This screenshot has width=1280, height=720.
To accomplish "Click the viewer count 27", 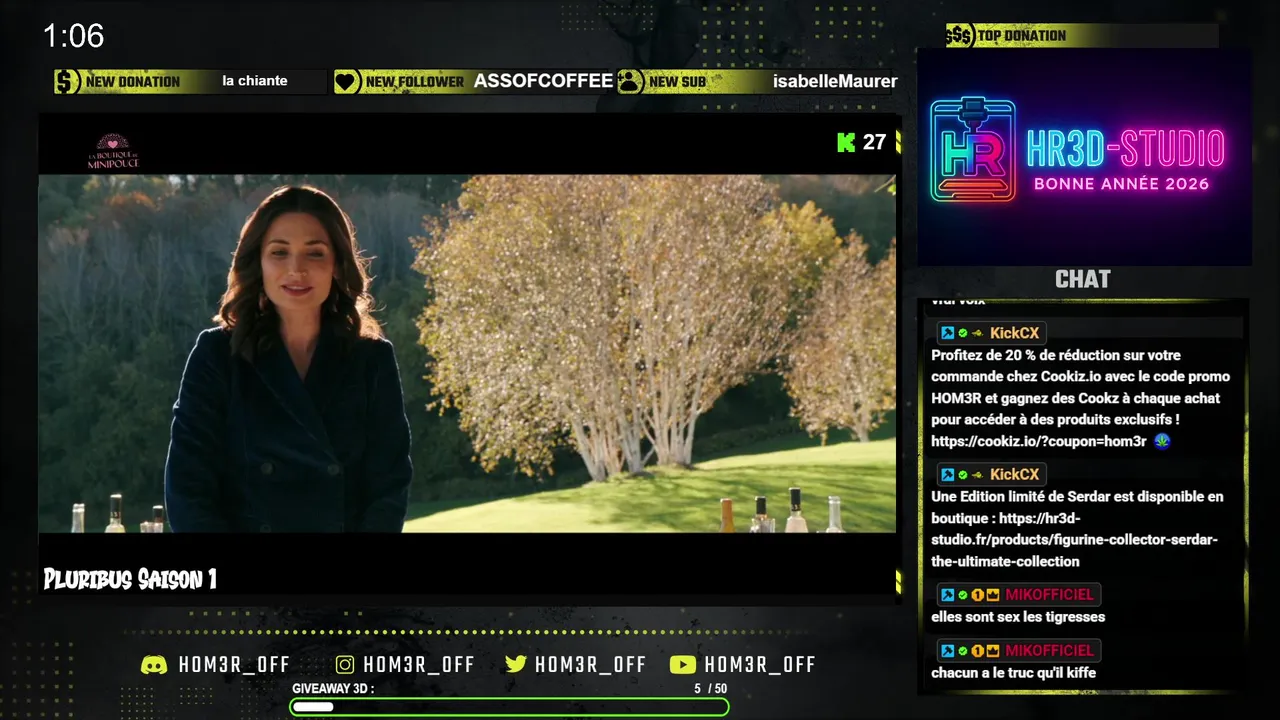I will tap(874, 142).
